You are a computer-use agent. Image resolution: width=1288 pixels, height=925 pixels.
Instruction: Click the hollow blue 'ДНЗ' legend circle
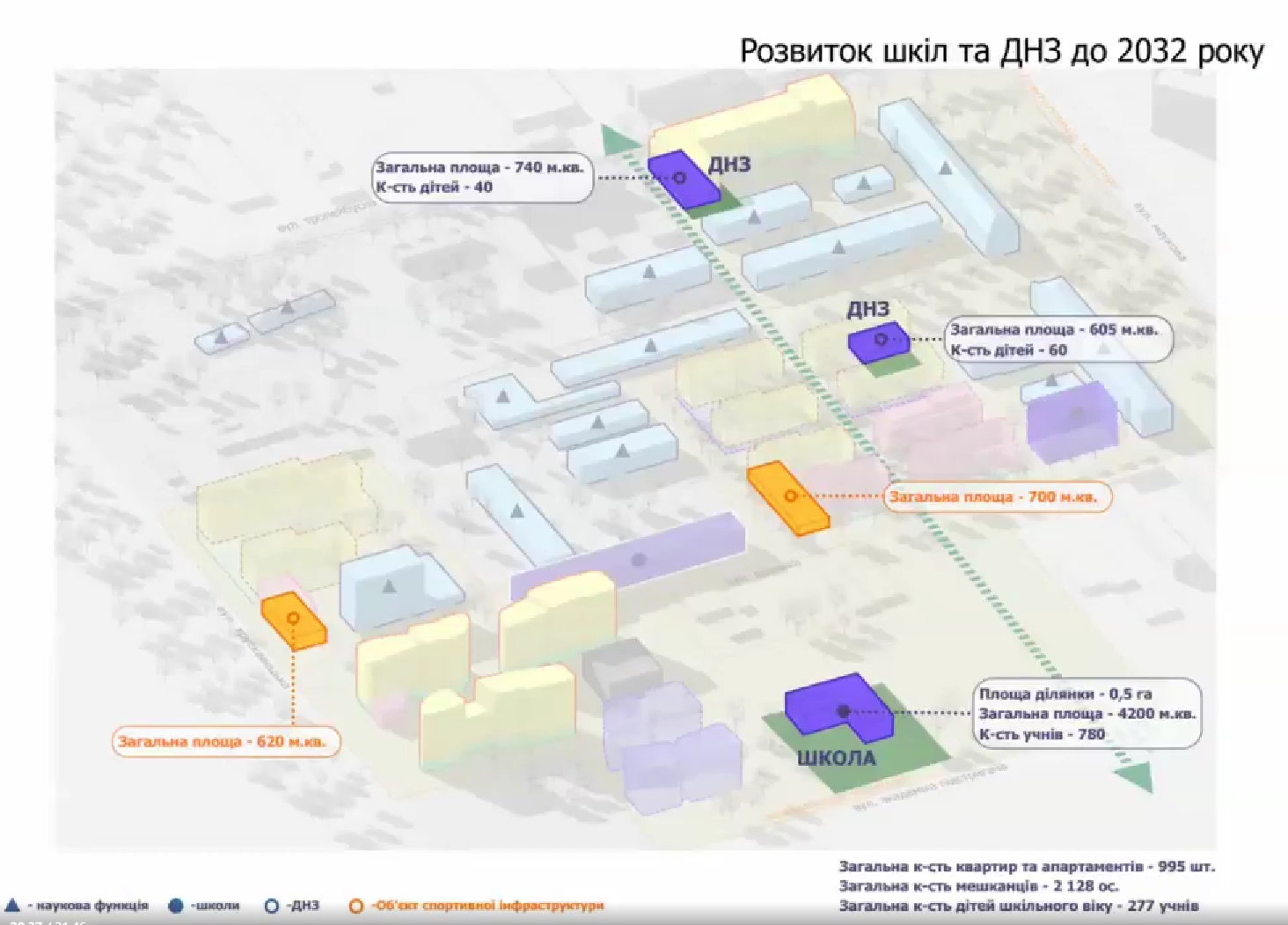(272, 906)
